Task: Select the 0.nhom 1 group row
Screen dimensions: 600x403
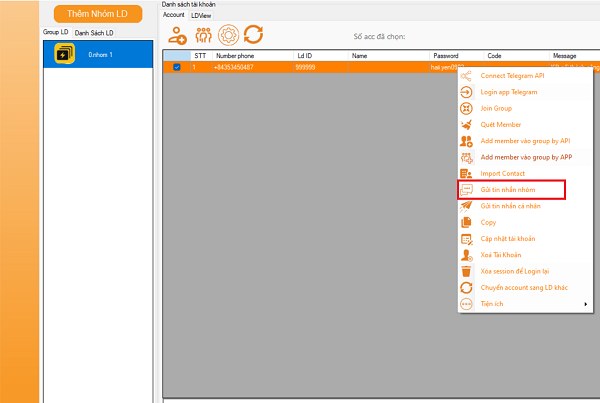Action: [x=98, y=54]
